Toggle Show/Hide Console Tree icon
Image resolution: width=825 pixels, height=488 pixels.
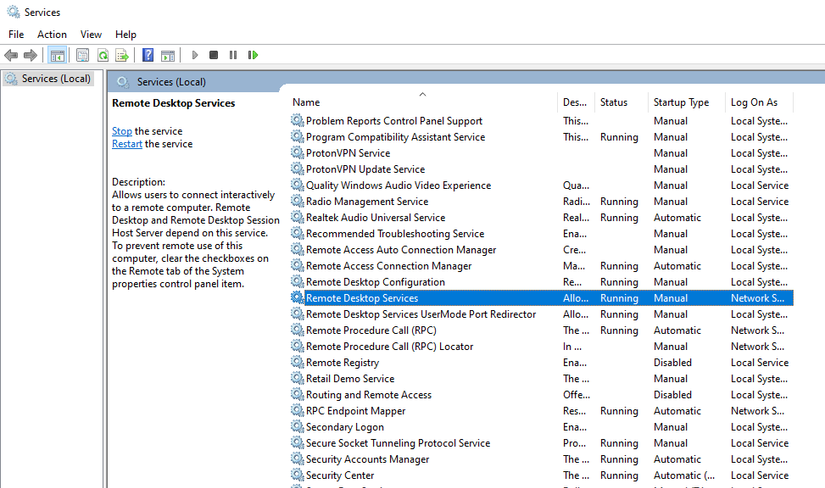click(x=57, y=55)
